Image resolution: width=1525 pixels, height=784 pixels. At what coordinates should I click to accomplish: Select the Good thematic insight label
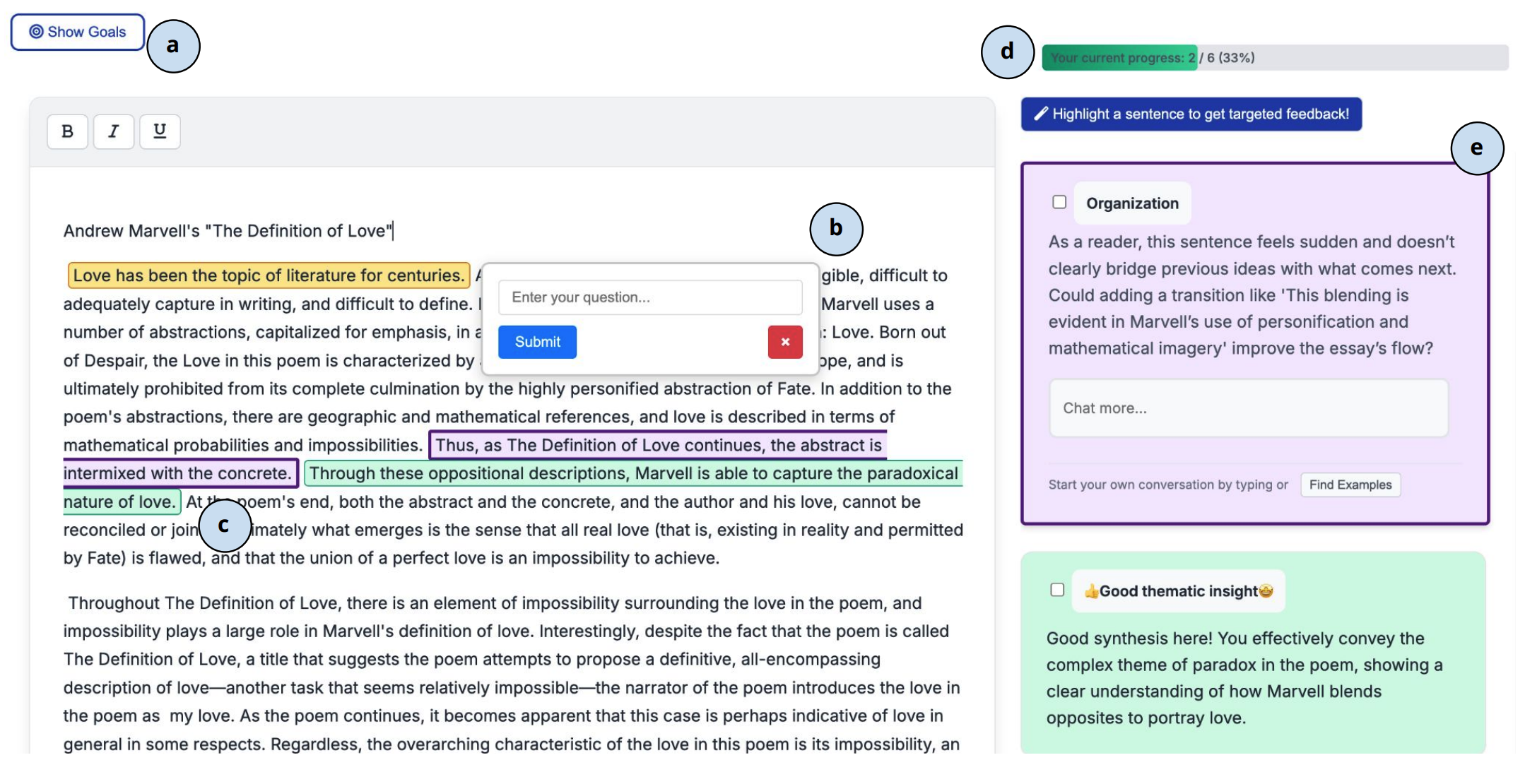click(1180, 590)
